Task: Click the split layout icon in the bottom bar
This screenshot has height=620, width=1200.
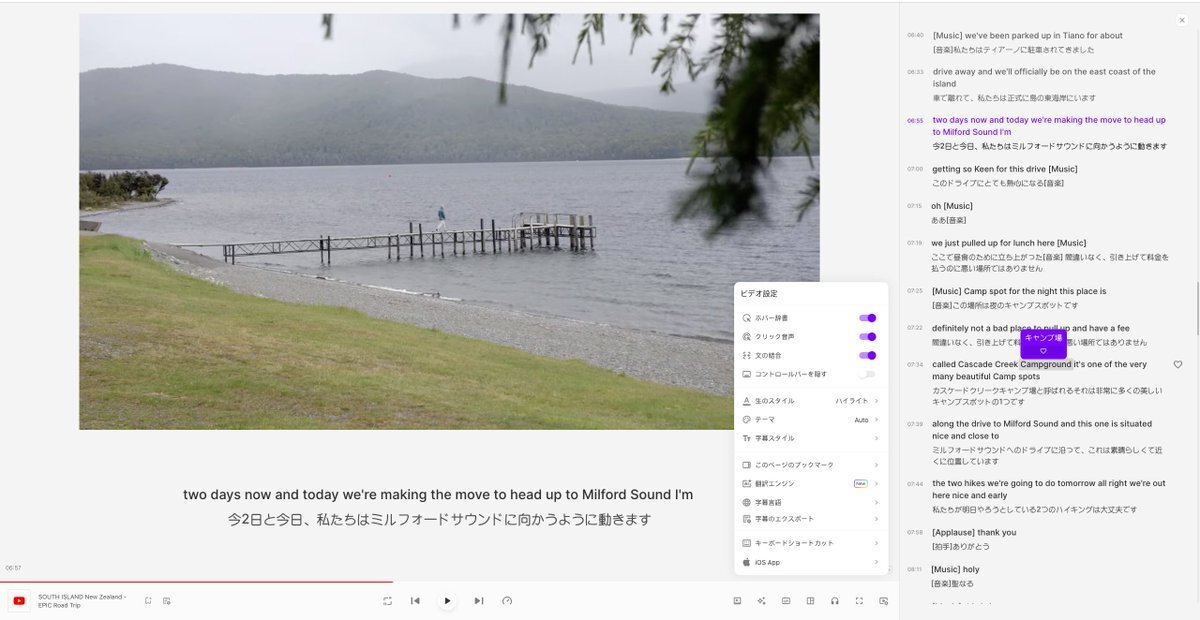Action: pyautogui.click(x=810, y=601)
